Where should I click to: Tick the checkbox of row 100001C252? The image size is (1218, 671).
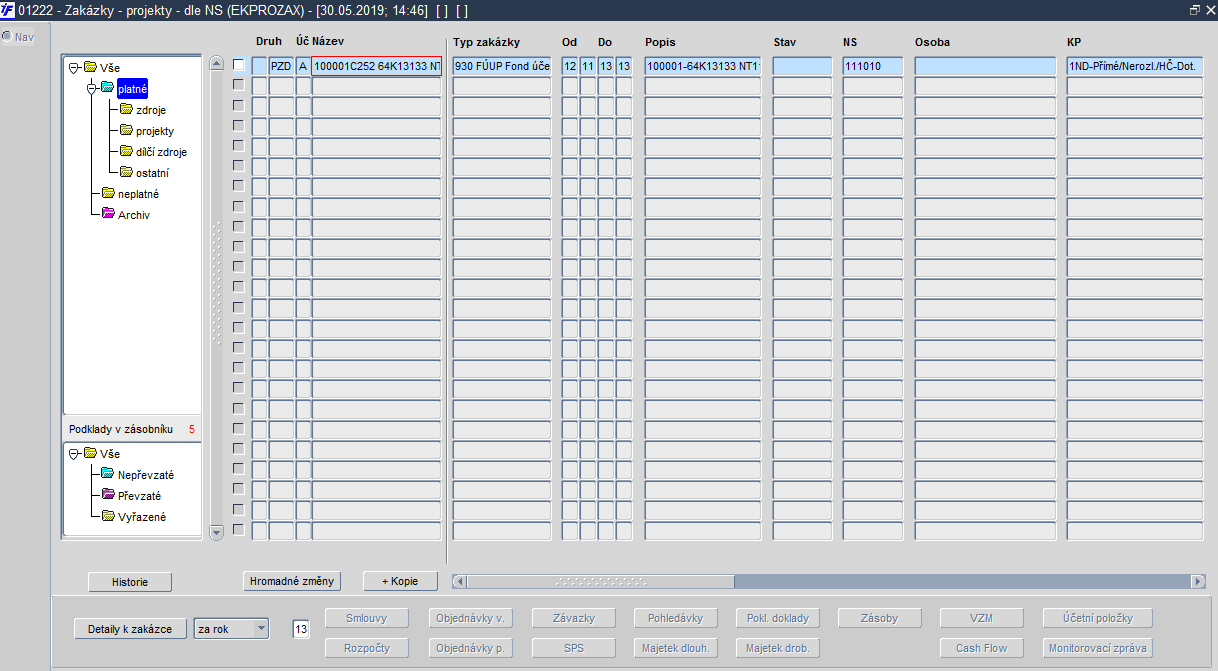point(238,65)
